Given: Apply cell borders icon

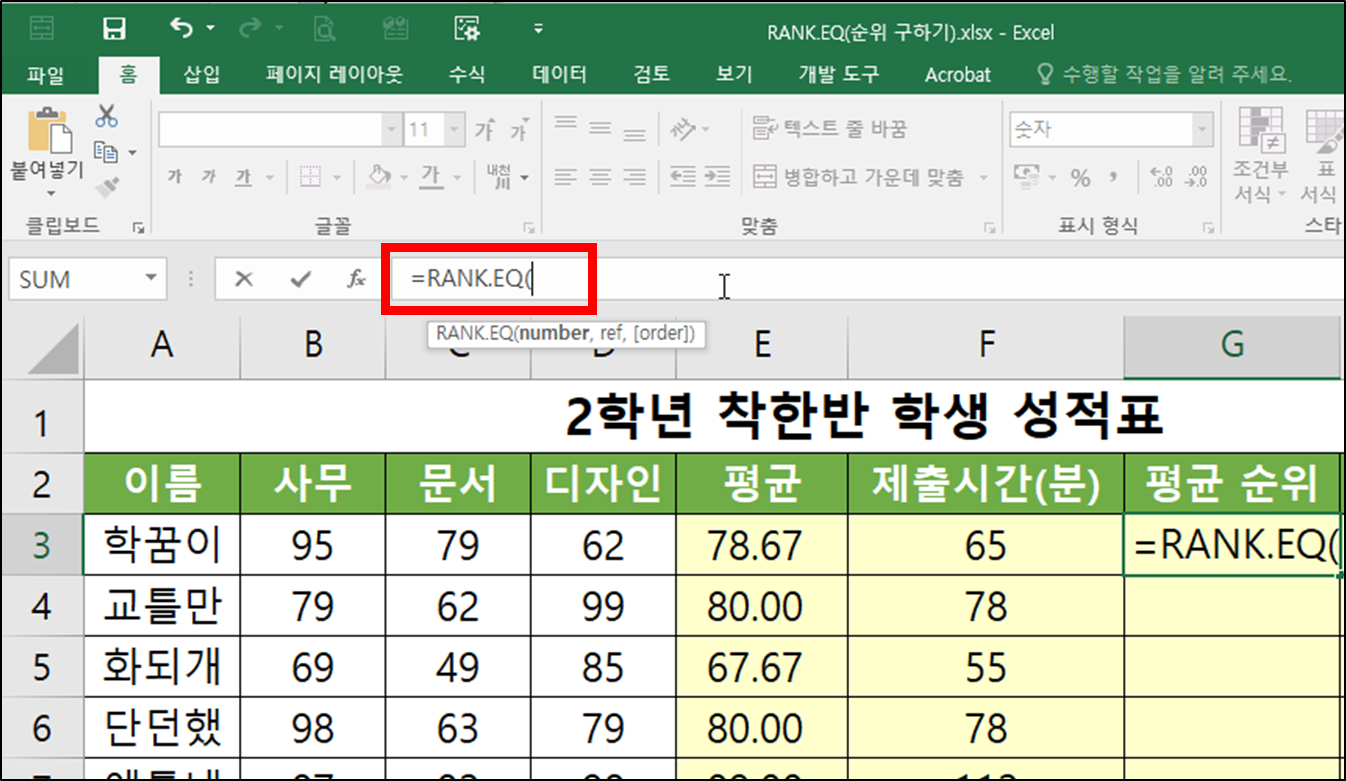Looking at the screenshot, I should tap(310, 177).
